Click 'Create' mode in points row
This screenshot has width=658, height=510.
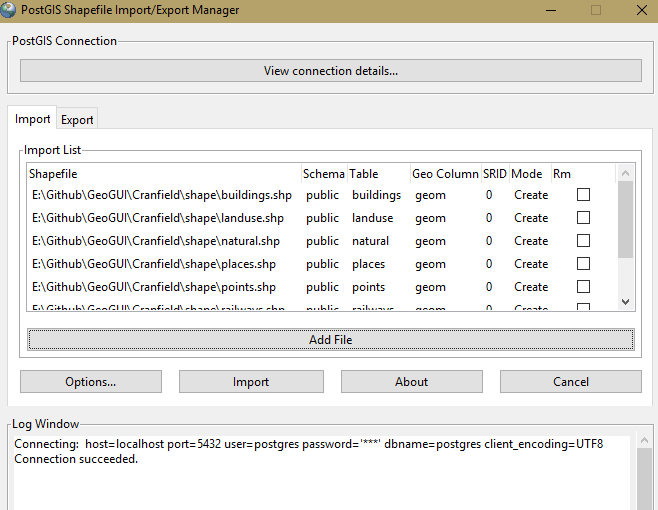click(x=531, y=287)
